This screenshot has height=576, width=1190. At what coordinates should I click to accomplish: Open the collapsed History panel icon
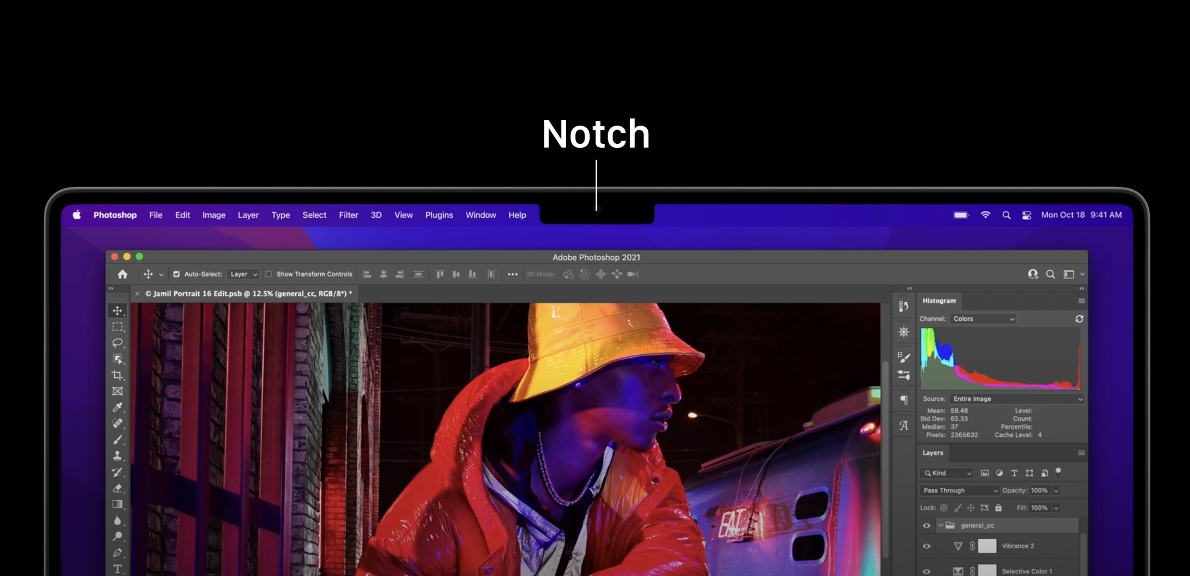pos(904,307)
